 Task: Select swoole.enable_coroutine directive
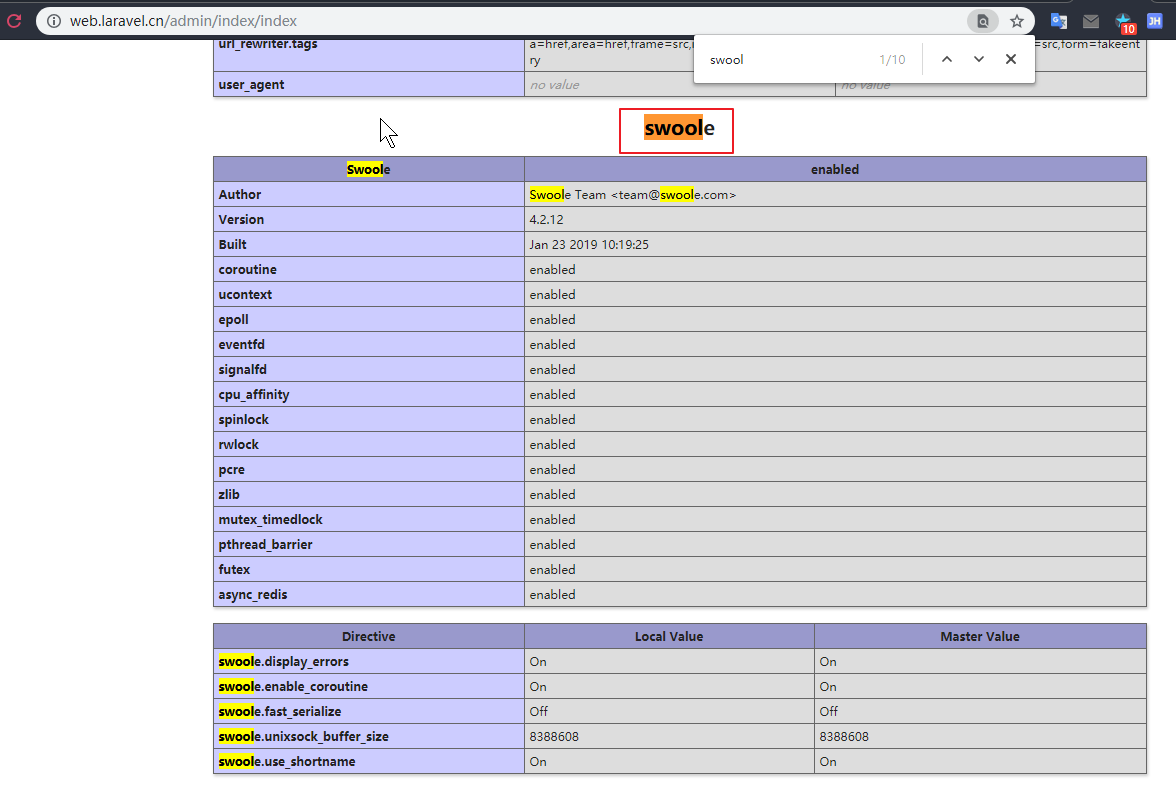[x=293, y=687]
